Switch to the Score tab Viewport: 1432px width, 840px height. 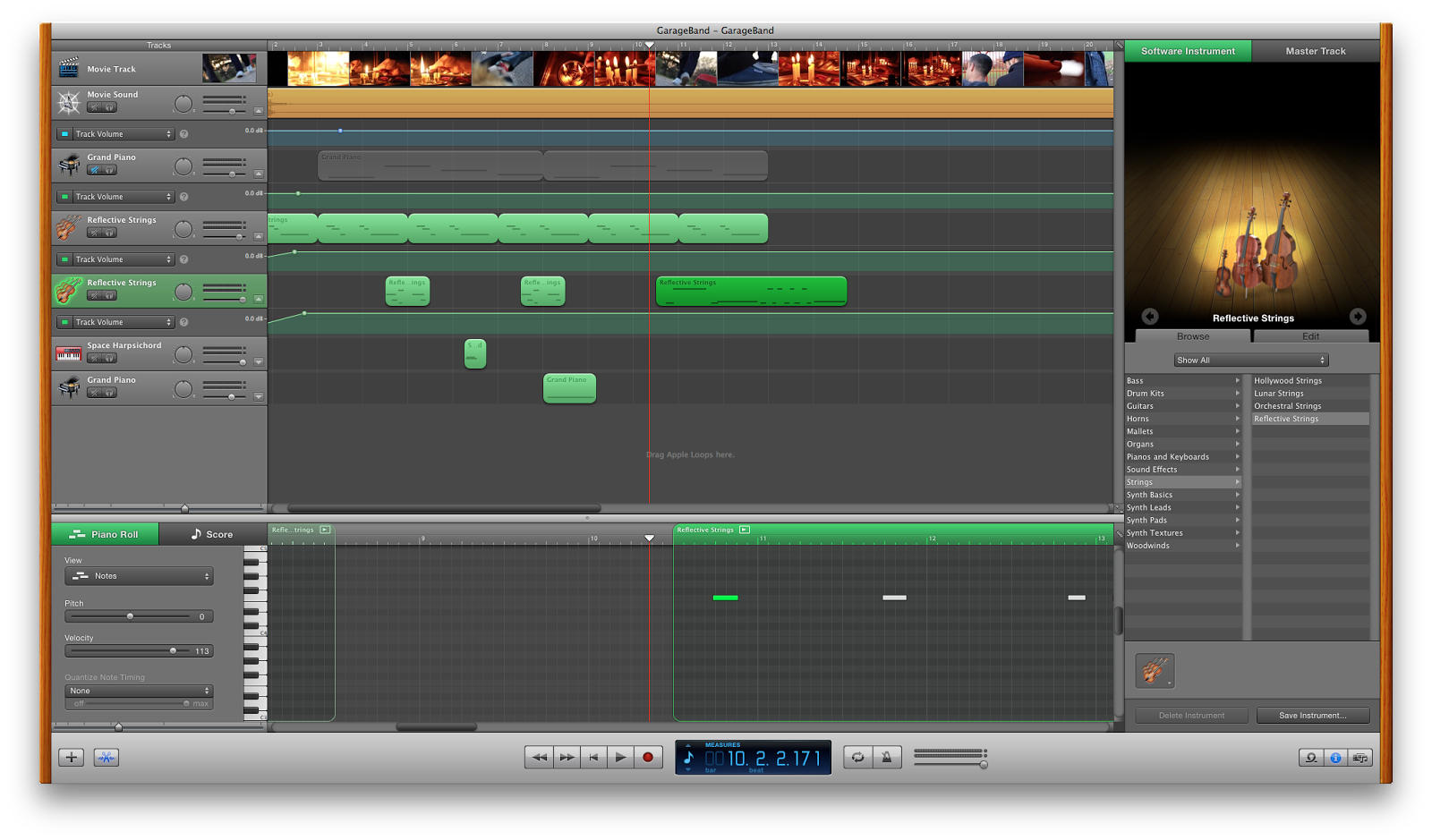[212, 534]
